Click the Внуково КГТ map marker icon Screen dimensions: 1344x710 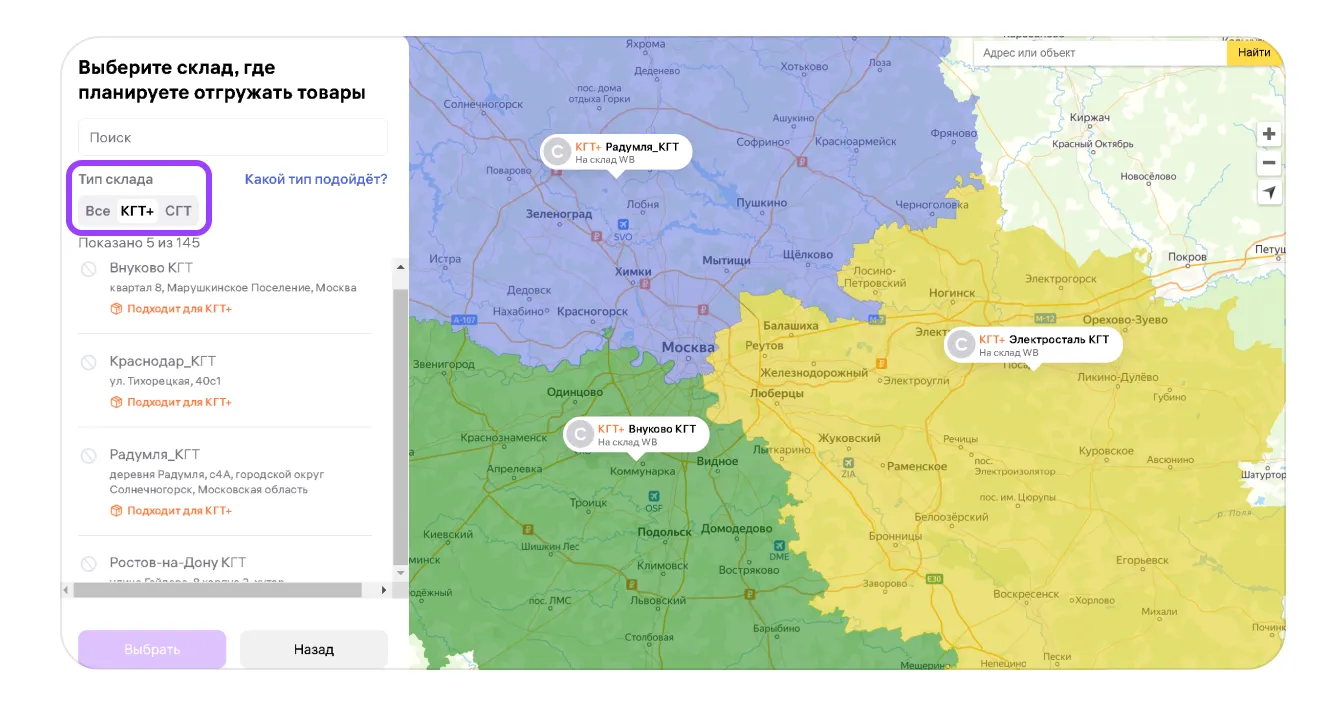point(579,434)
